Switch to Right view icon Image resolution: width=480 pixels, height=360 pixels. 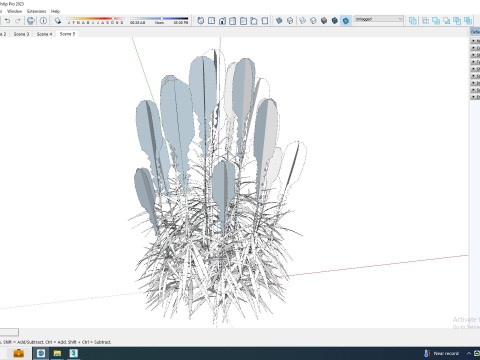click(233, 21)
